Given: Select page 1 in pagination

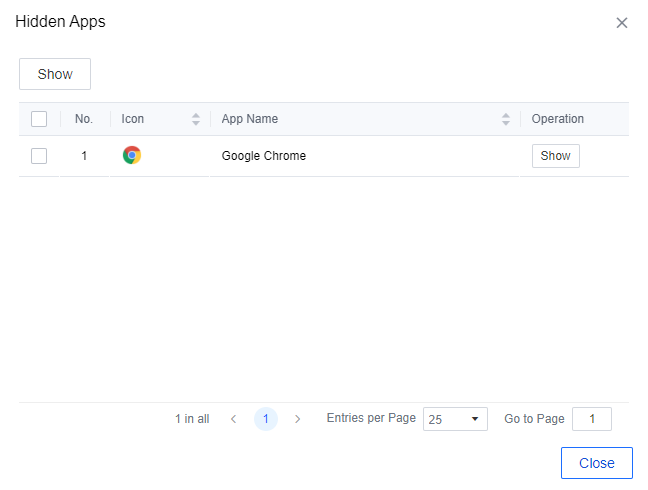Looking at the screenshot, I should [x=265, y=419].
